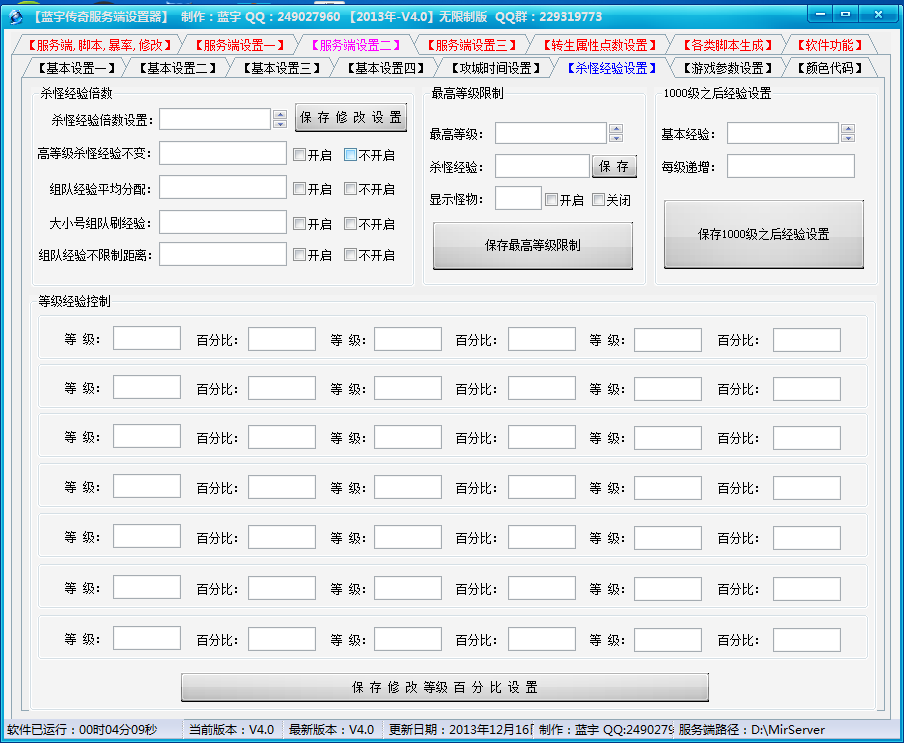This screenshot has width=904, height=743.
Task: Decrease the 最高等级 value with down arrow
Action: click(x=616, y=138)
